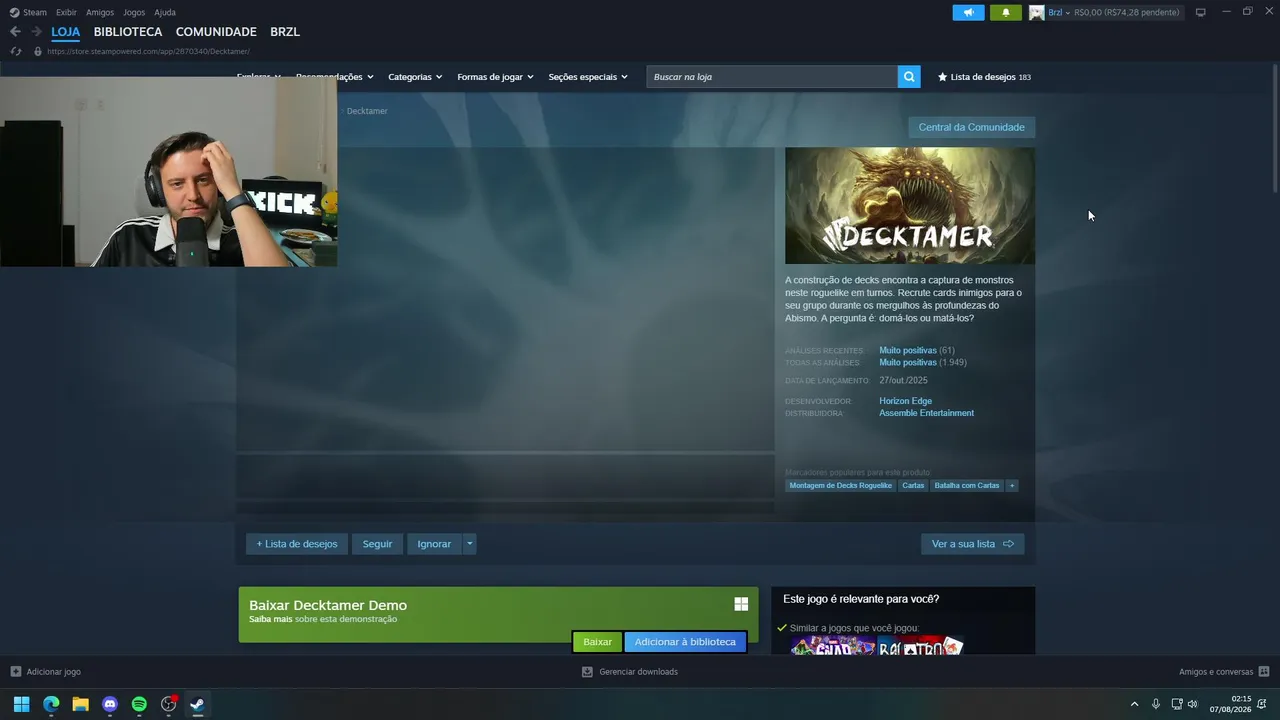This screenshot has height=720, width=1280.
Task: Launch Microsoft Edge from the taskbar
Action: (51, 704)
